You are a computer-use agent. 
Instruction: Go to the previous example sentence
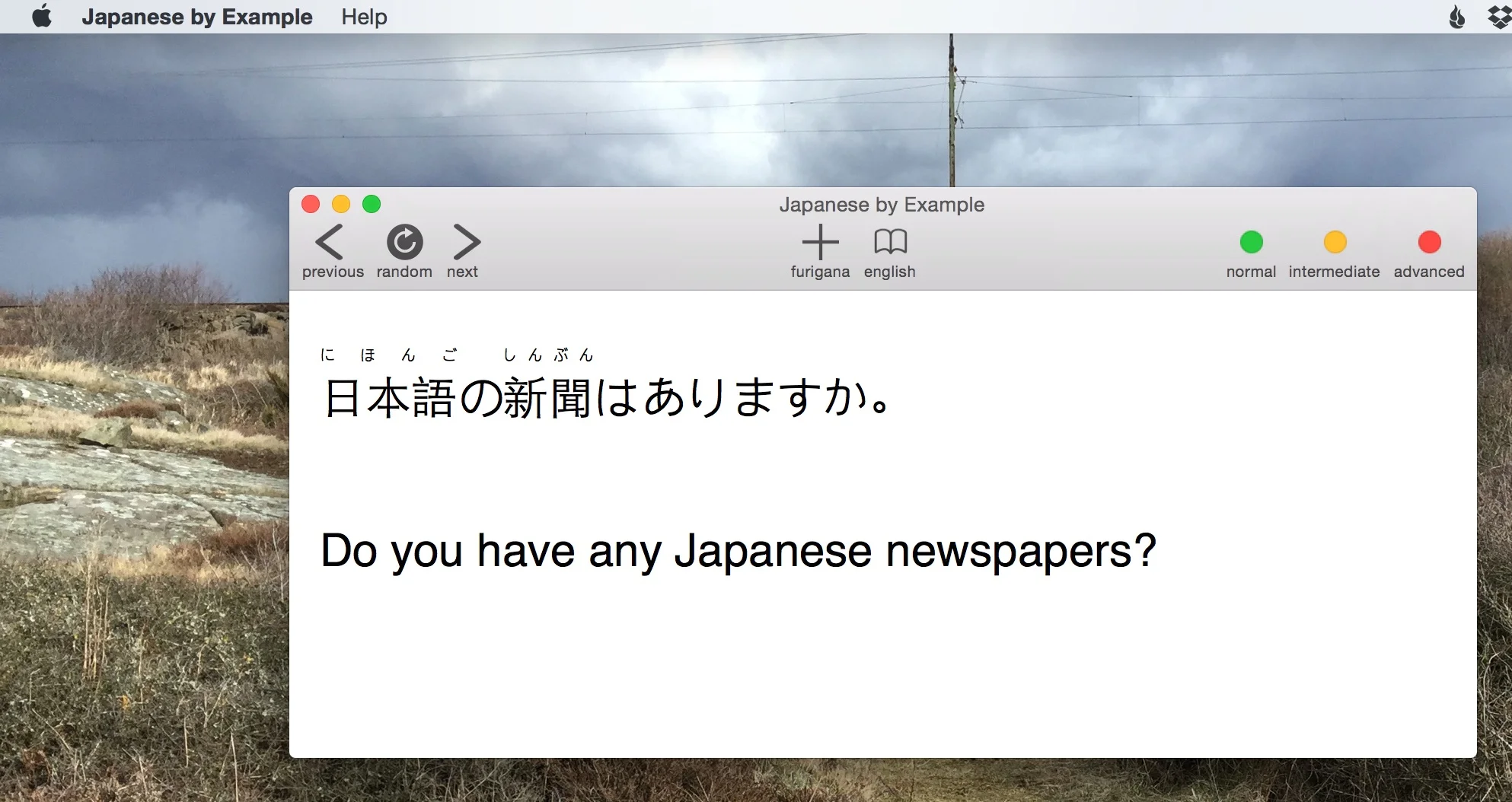332,251
